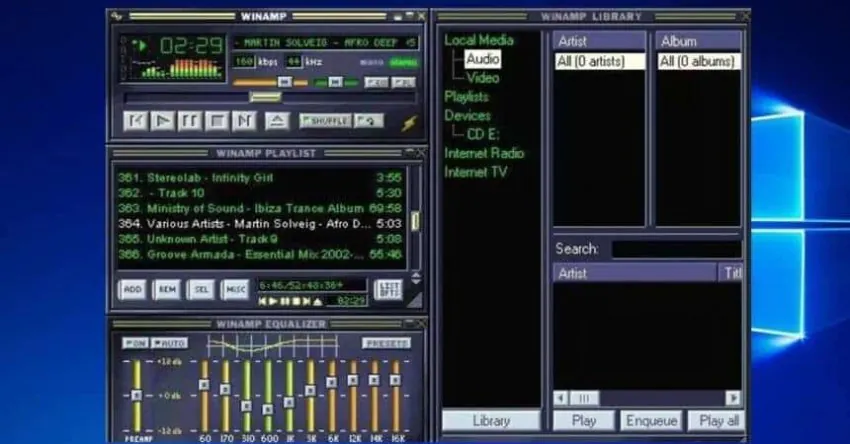Select playlist entry 361 Stereolab Infinity Girl
This screenshot has width=850, height=444.
pos(260,178)
